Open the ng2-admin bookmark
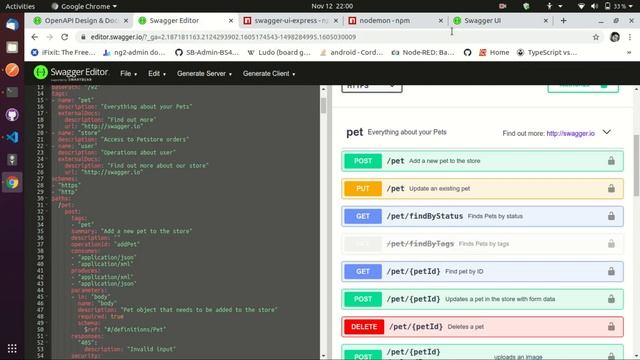The image size is (640, 360). pos(134,52)
